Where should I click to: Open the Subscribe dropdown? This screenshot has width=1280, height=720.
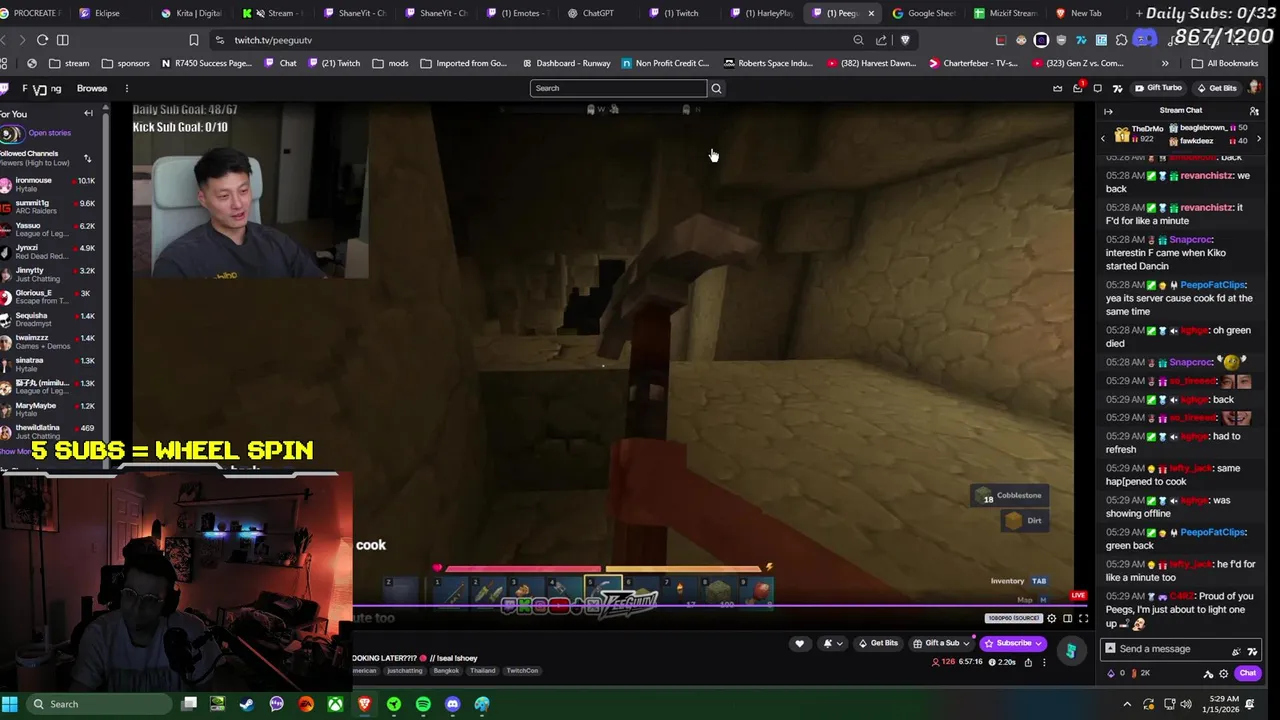[x=1039, y=643]
